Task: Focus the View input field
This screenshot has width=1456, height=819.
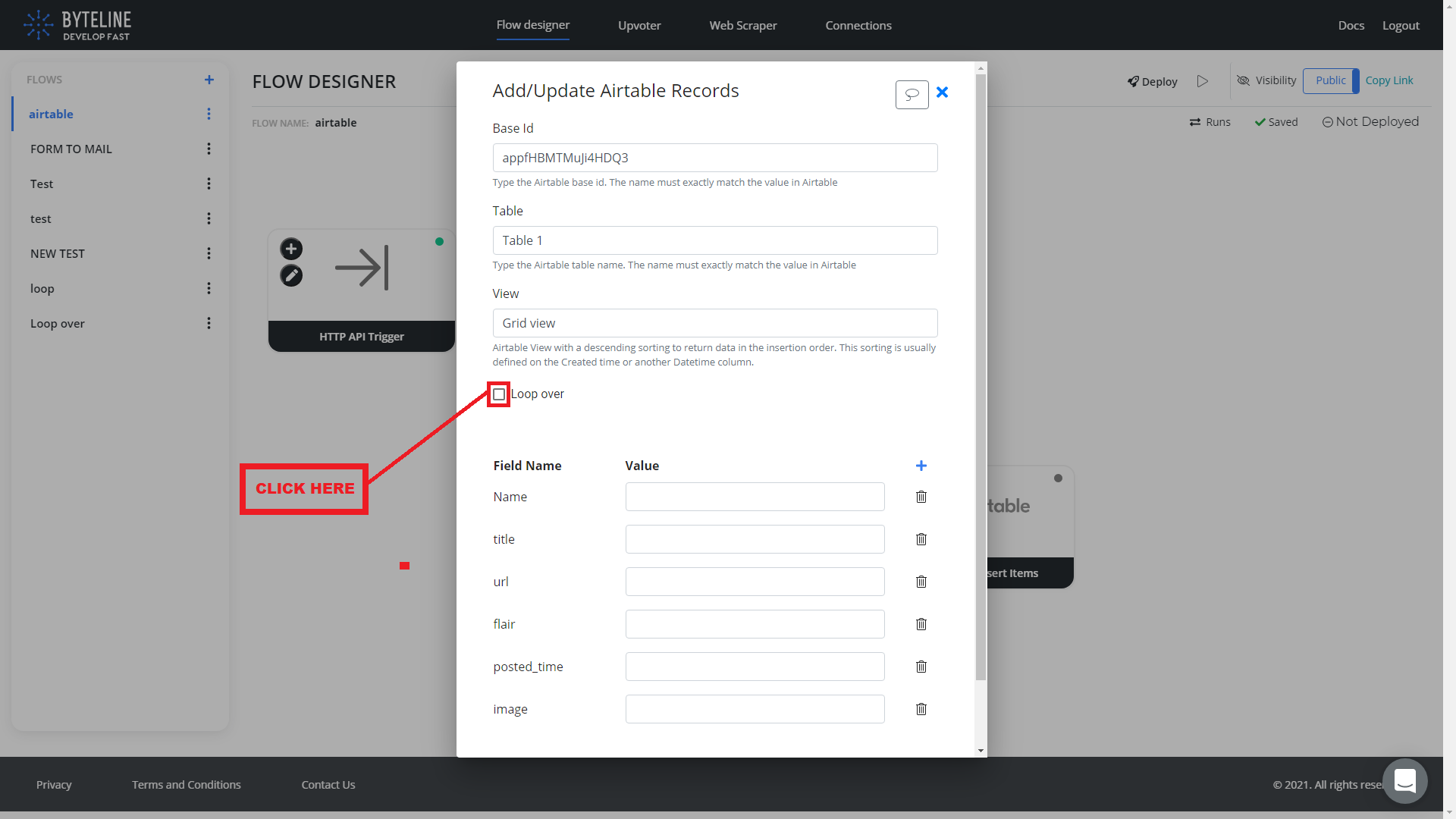Action: click(715, 323)
